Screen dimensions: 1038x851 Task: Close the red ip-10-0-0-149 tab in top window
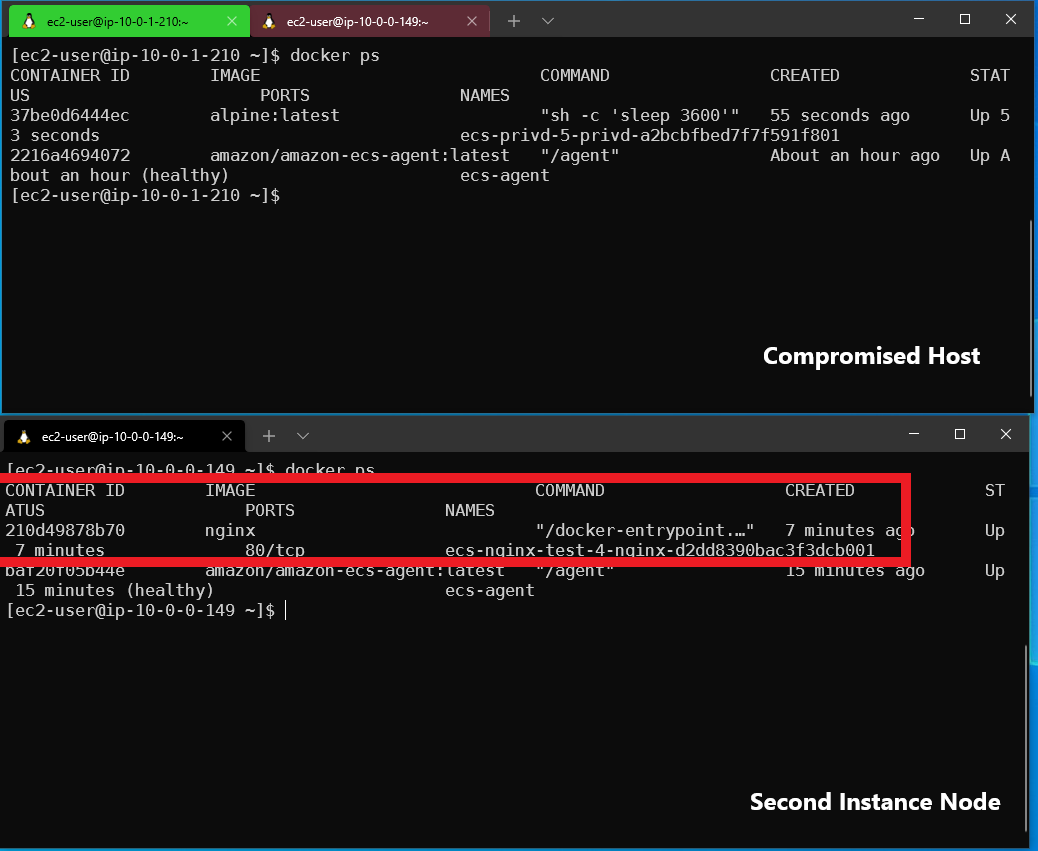[x=471, y=21]
